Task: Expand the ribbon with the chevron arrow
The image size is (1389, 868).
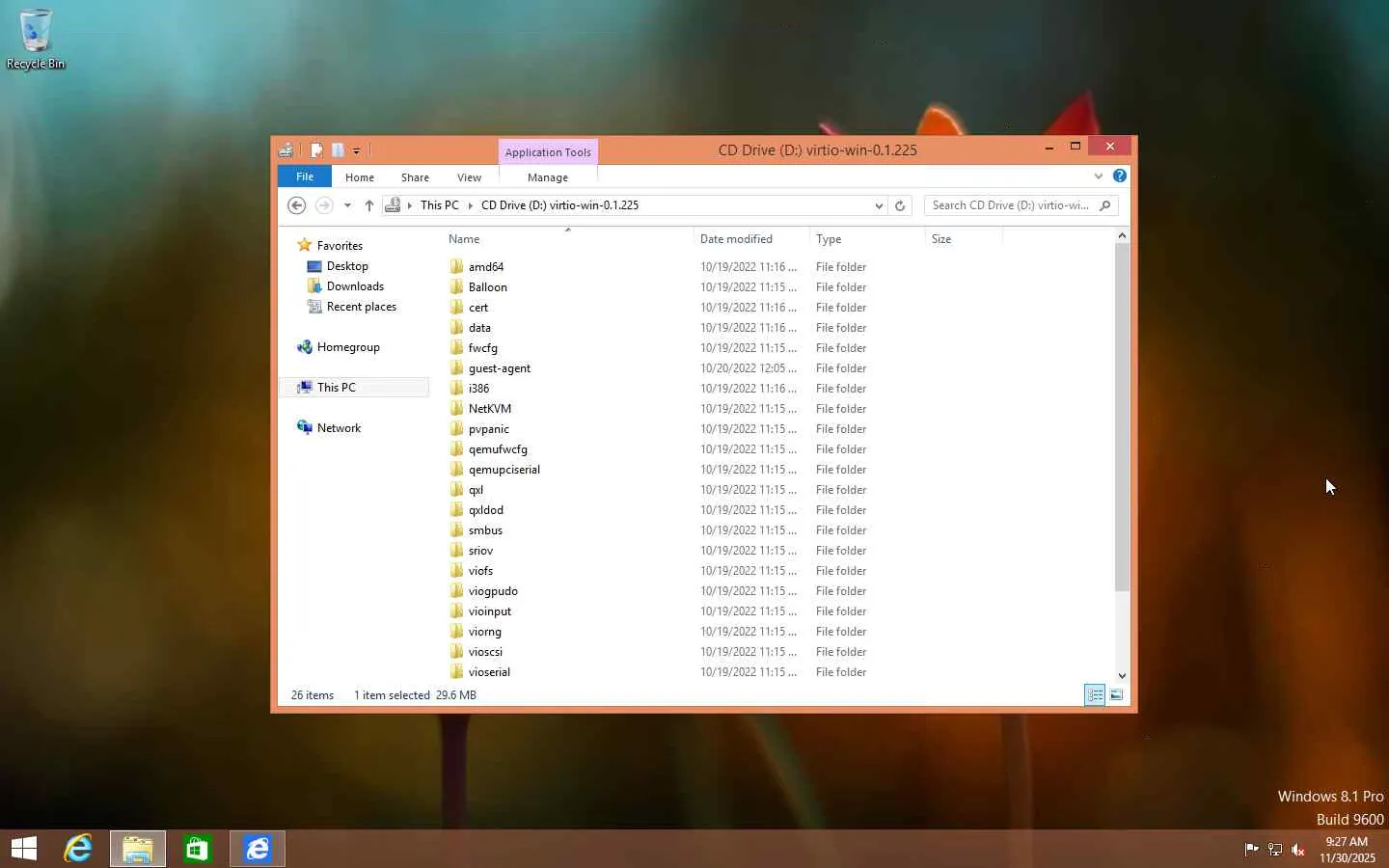Action: (1098, 176)
